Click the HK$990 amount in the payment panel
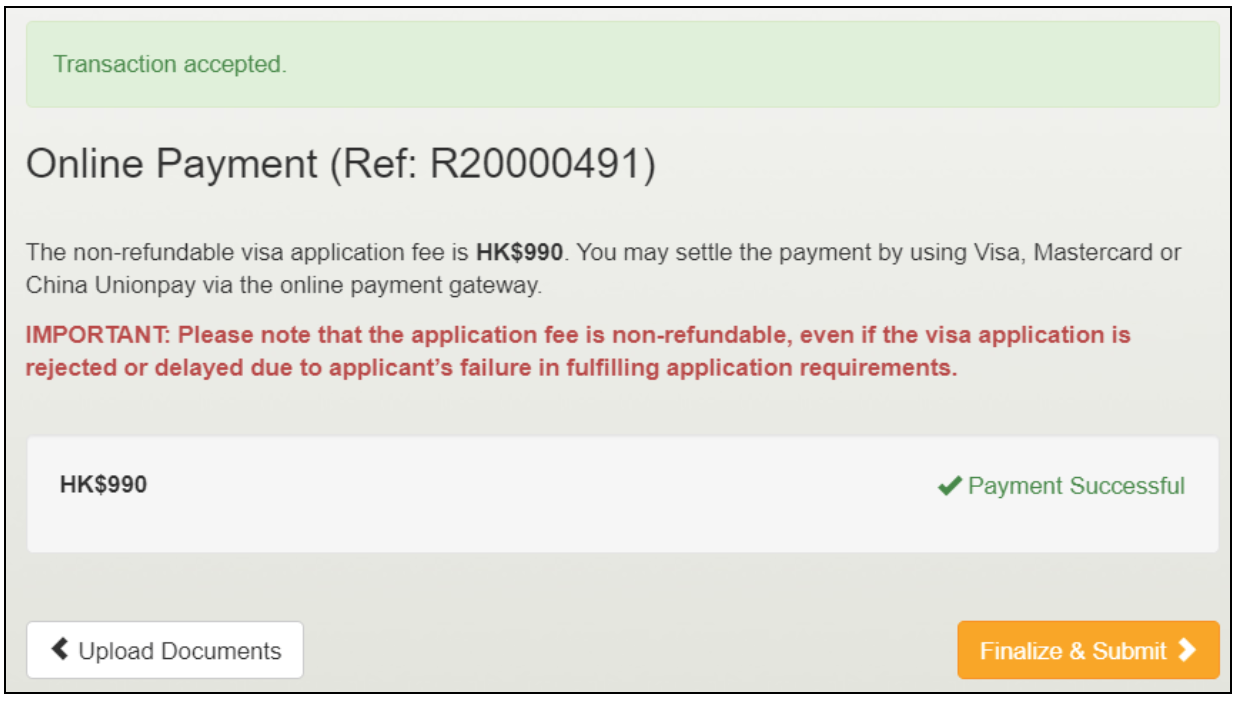1240x702 pixels. [104, 485]
